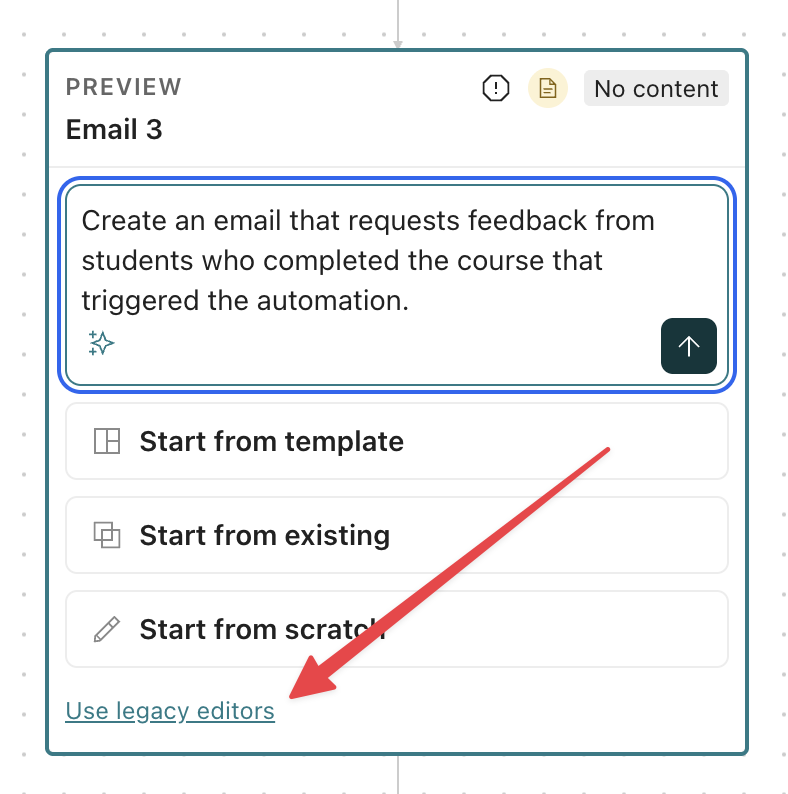Click the yellow document content icon
788x794 pixels.
point(547,88)
